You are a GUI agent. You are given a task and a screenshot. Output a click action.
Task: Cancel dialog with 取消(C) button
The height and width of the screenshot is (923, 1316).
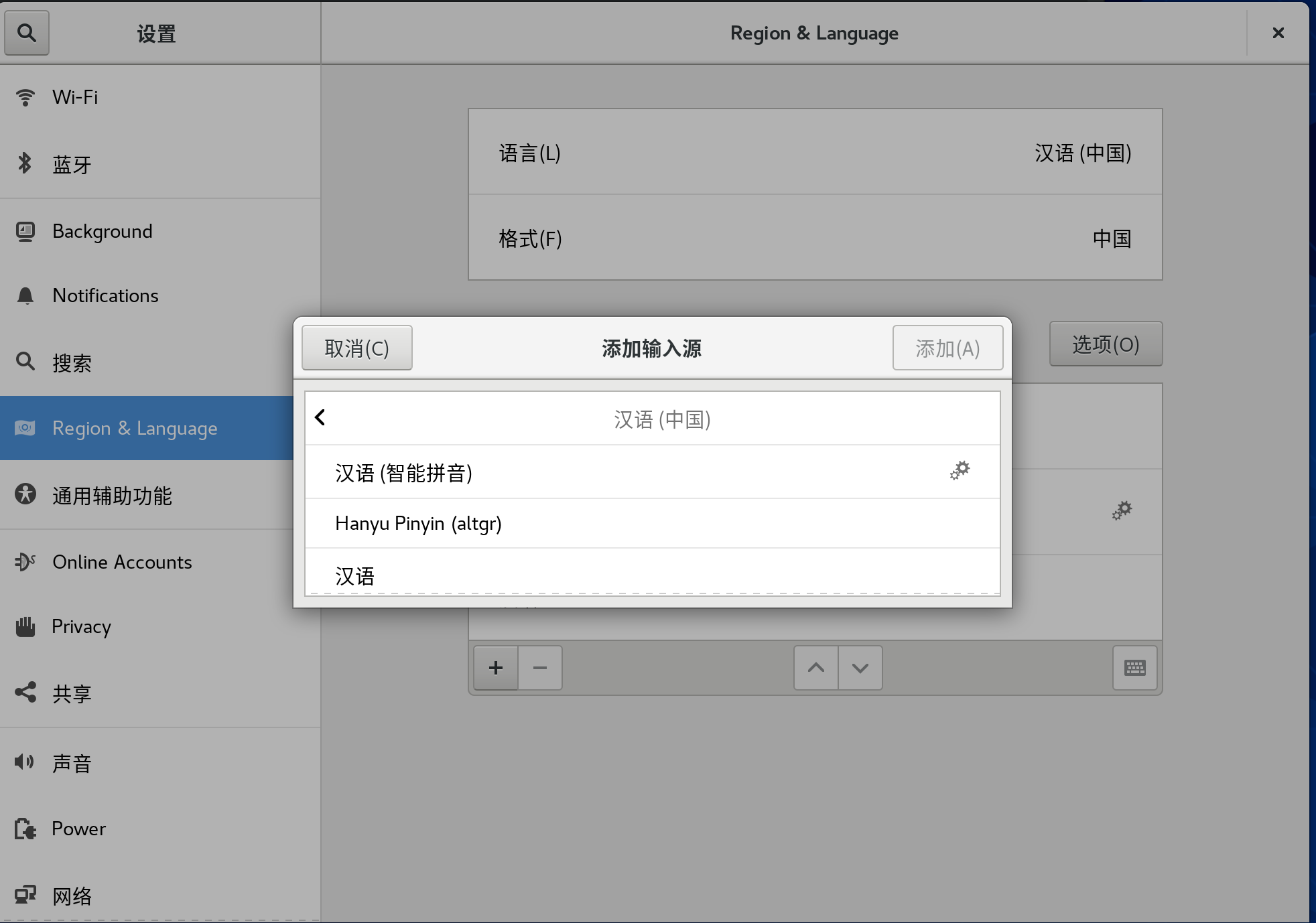(356, 348)
